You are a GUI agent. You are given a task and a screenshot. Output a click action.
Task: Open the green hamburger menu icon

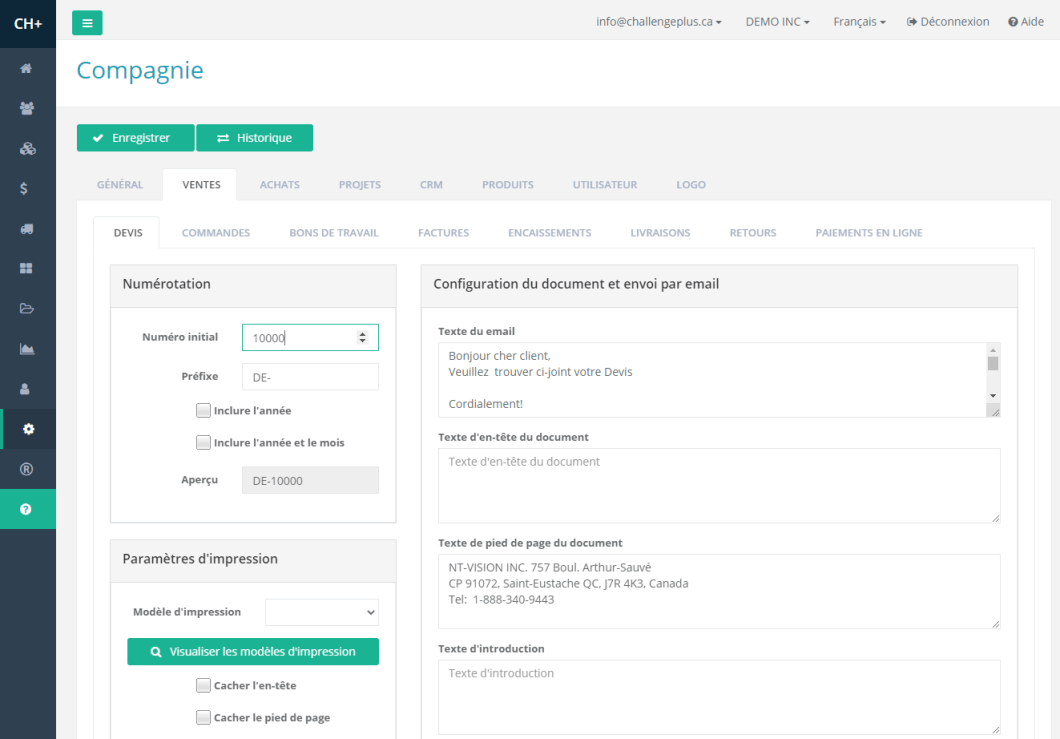click(x=87, y=21)
